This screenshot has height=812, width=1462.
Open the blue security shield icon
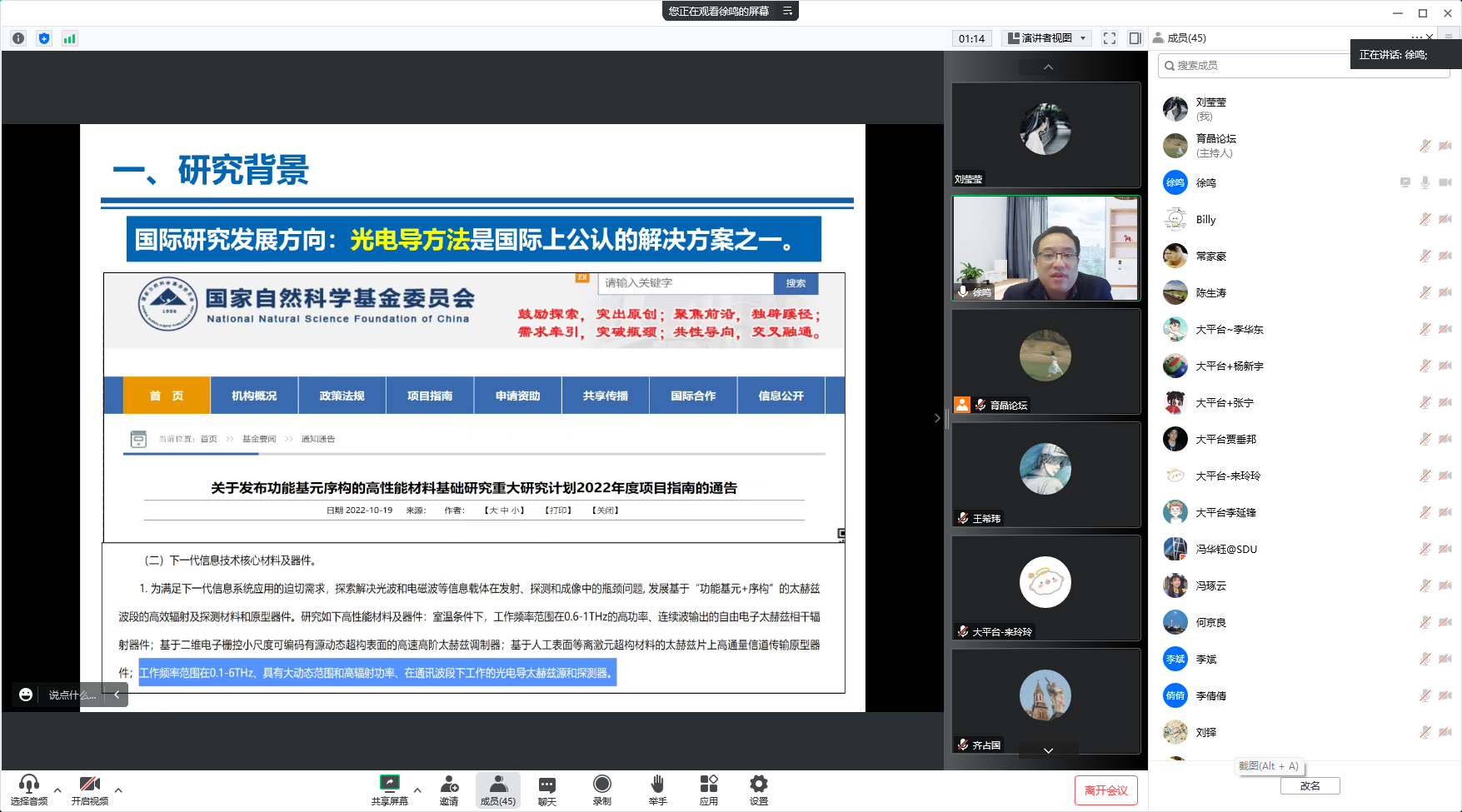44,38
